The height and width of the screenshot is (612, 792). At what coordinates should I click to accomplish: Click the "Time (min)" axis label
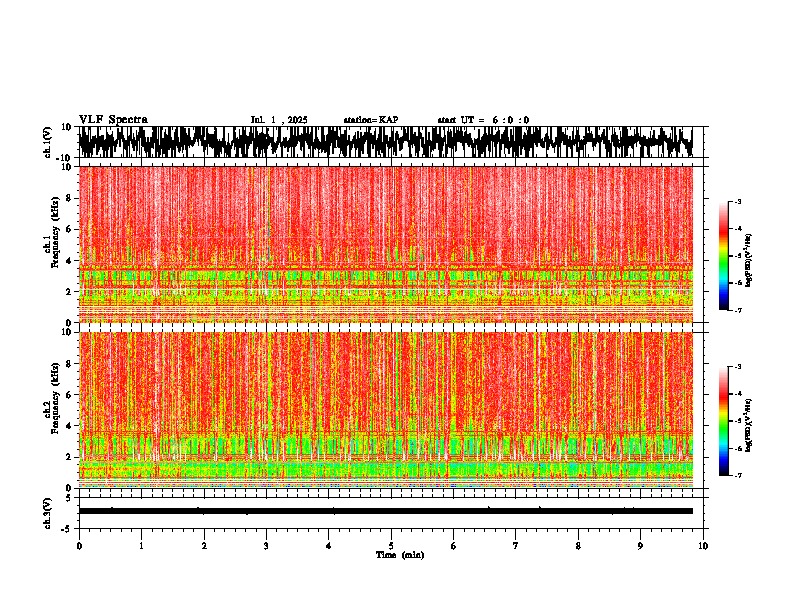(x=400, y=555)
